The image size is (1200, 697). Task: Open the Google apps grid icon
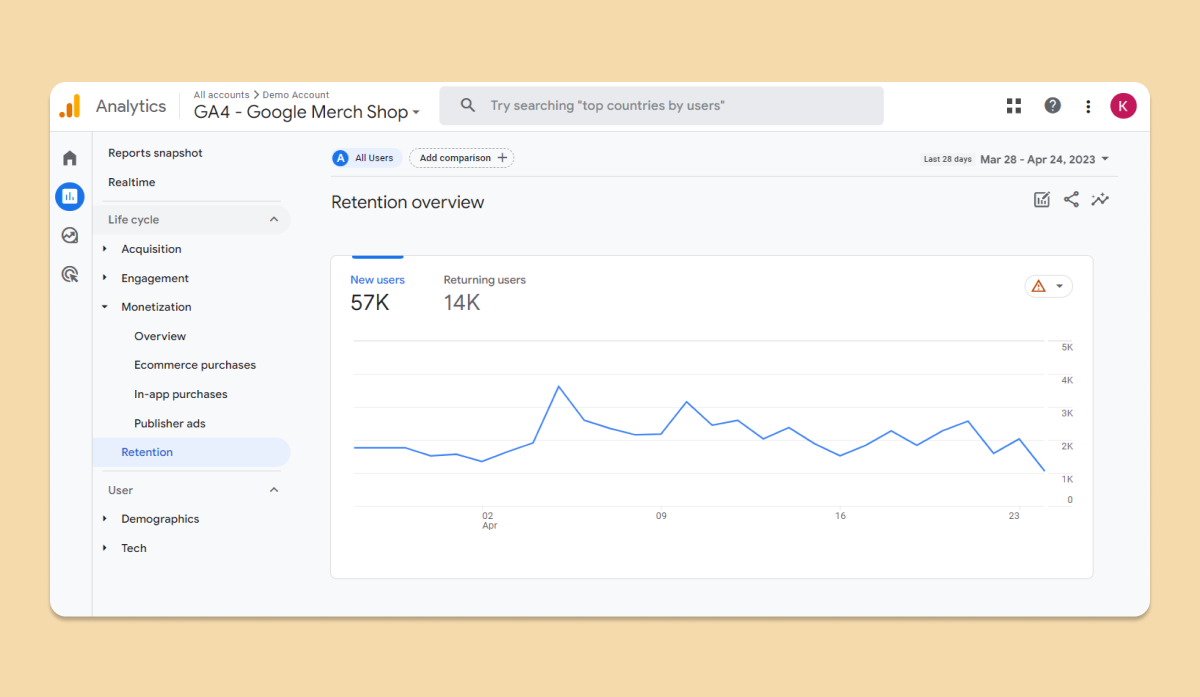point(1014,106)
